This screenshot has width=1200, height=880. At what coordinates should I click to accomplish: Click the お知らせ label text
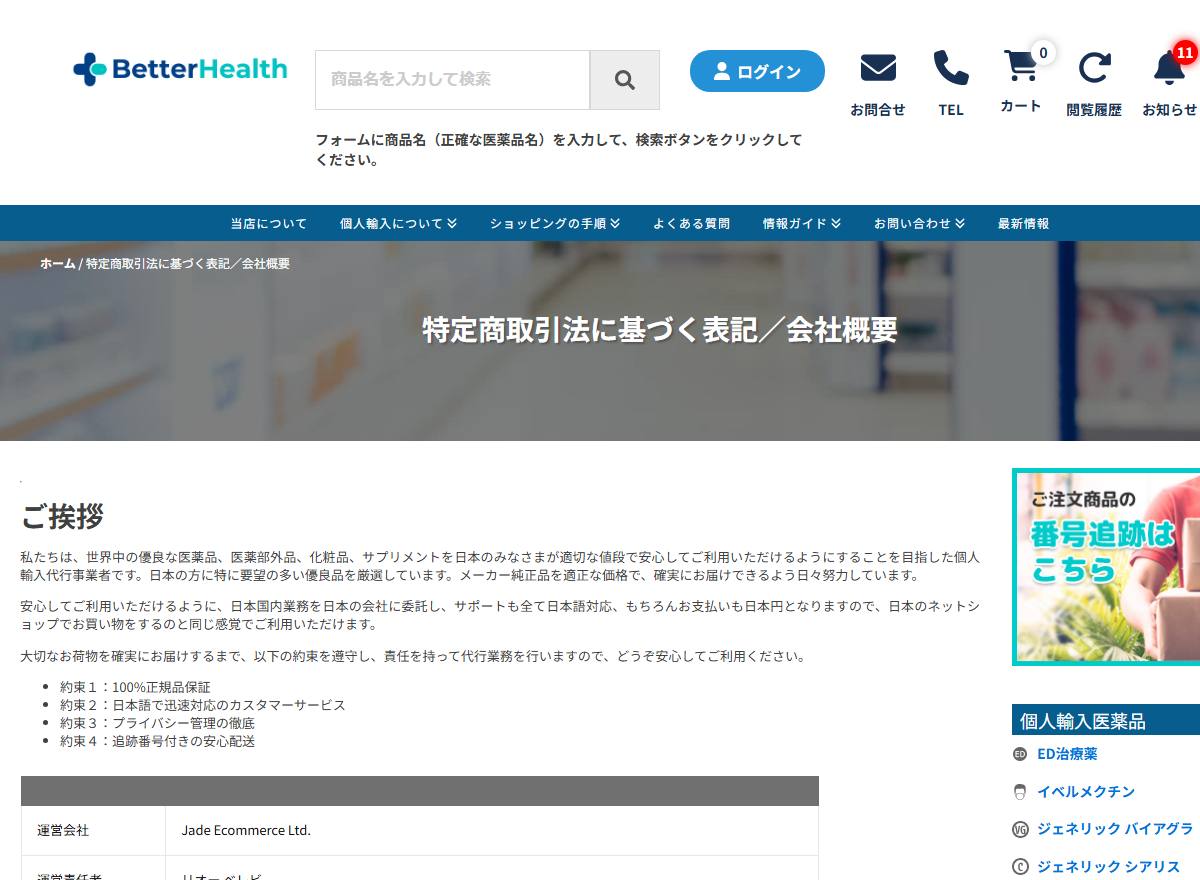pyautogui.click(x=1169, y=110)
